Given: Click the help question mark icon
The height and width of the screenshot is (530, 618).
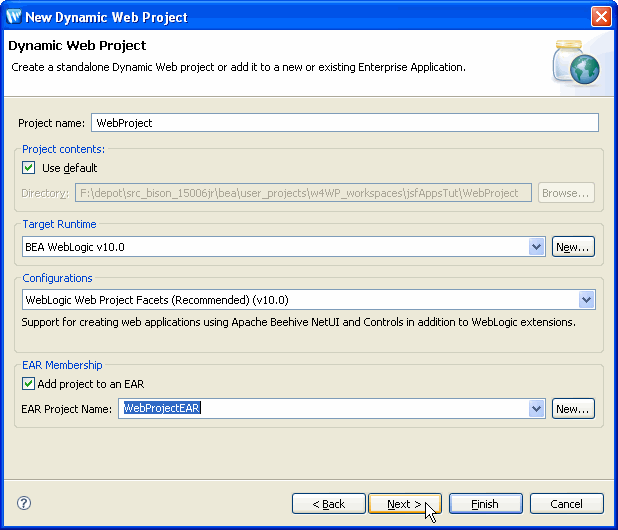Looking at the screenshot, I should 25,503.
